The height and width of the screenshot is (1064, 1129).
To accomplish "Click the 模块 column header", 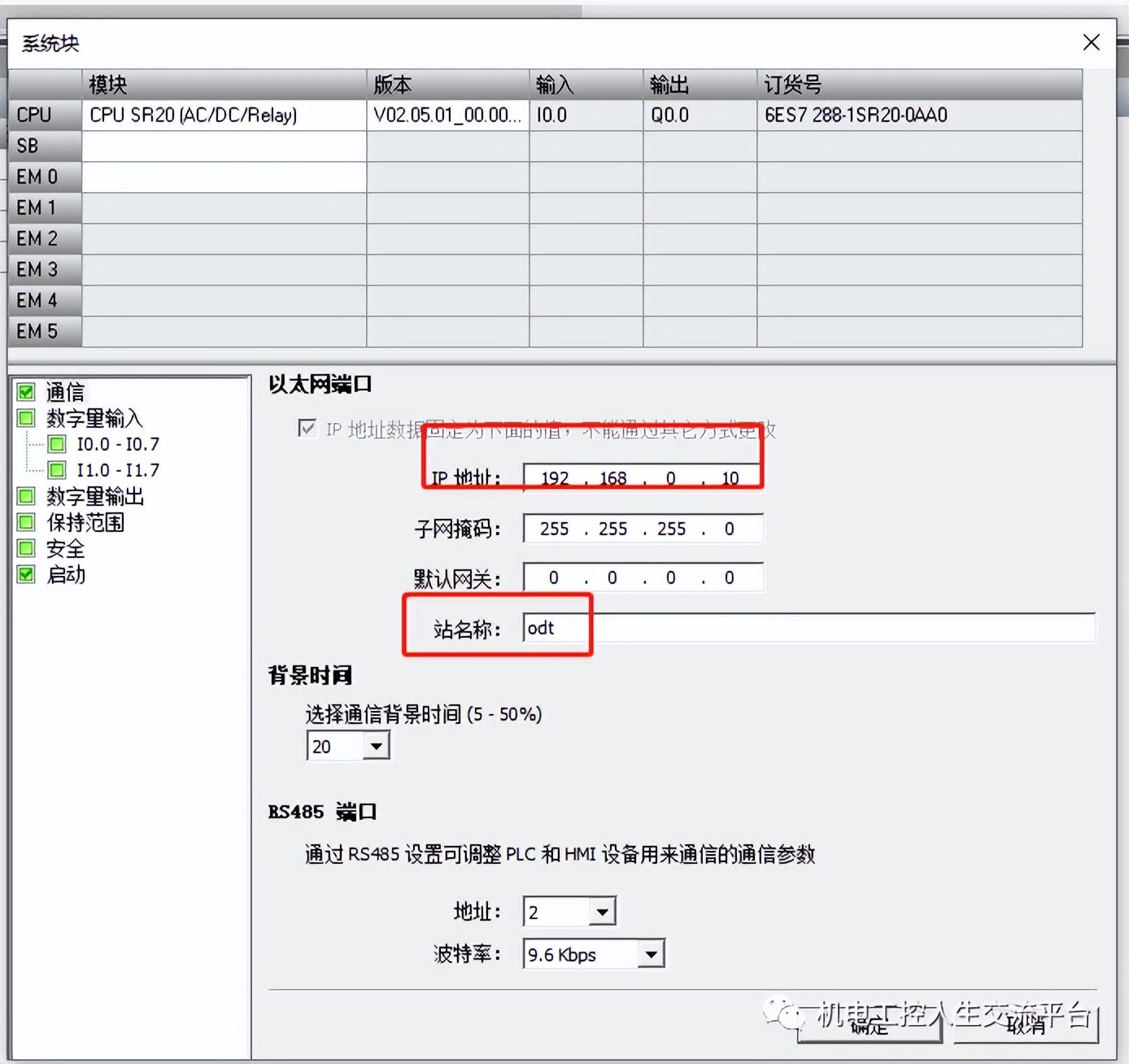I will tap(224, 85).
